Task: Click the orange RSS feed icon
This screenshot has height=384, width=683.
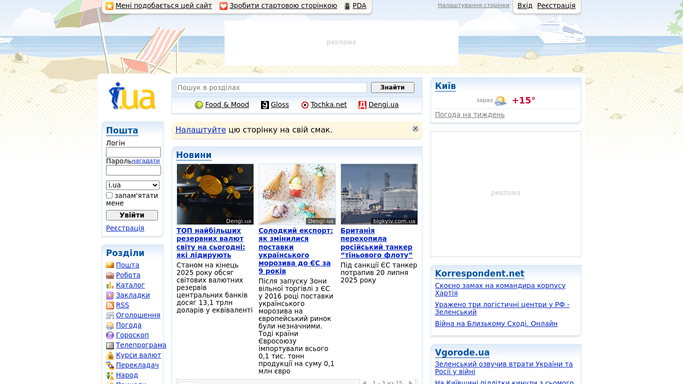Action: tap(110, 305)
